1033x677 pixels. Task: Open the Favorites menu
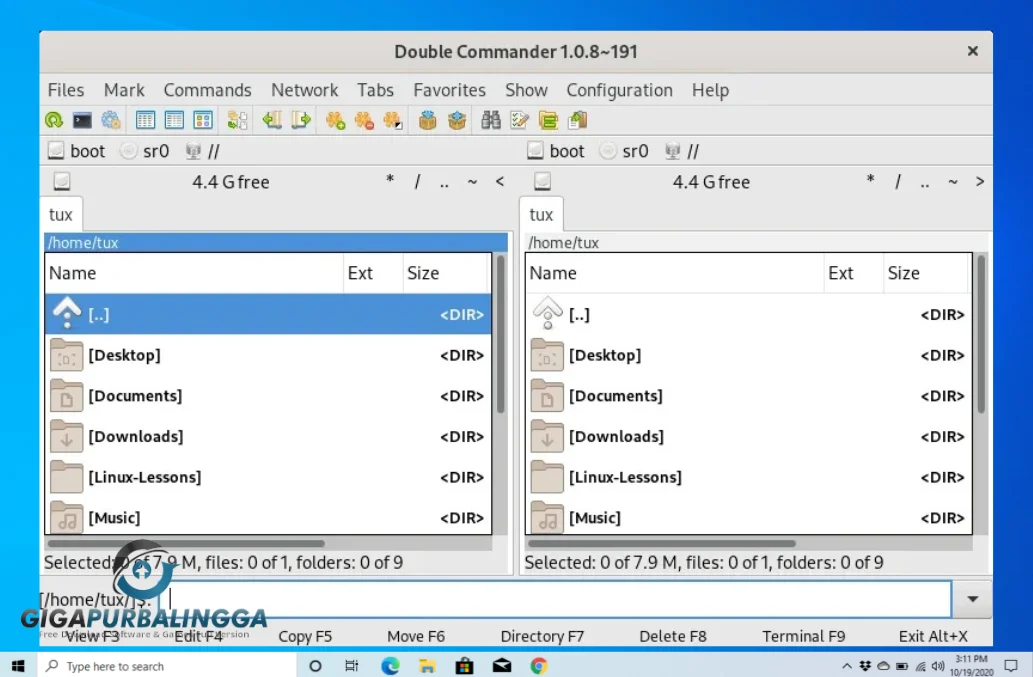tap(449, 90)
